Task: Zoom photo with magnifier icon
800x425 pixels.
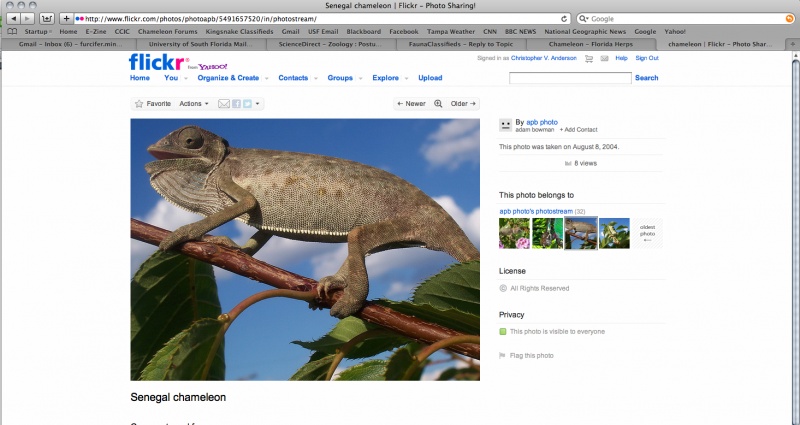Action: 438,104
